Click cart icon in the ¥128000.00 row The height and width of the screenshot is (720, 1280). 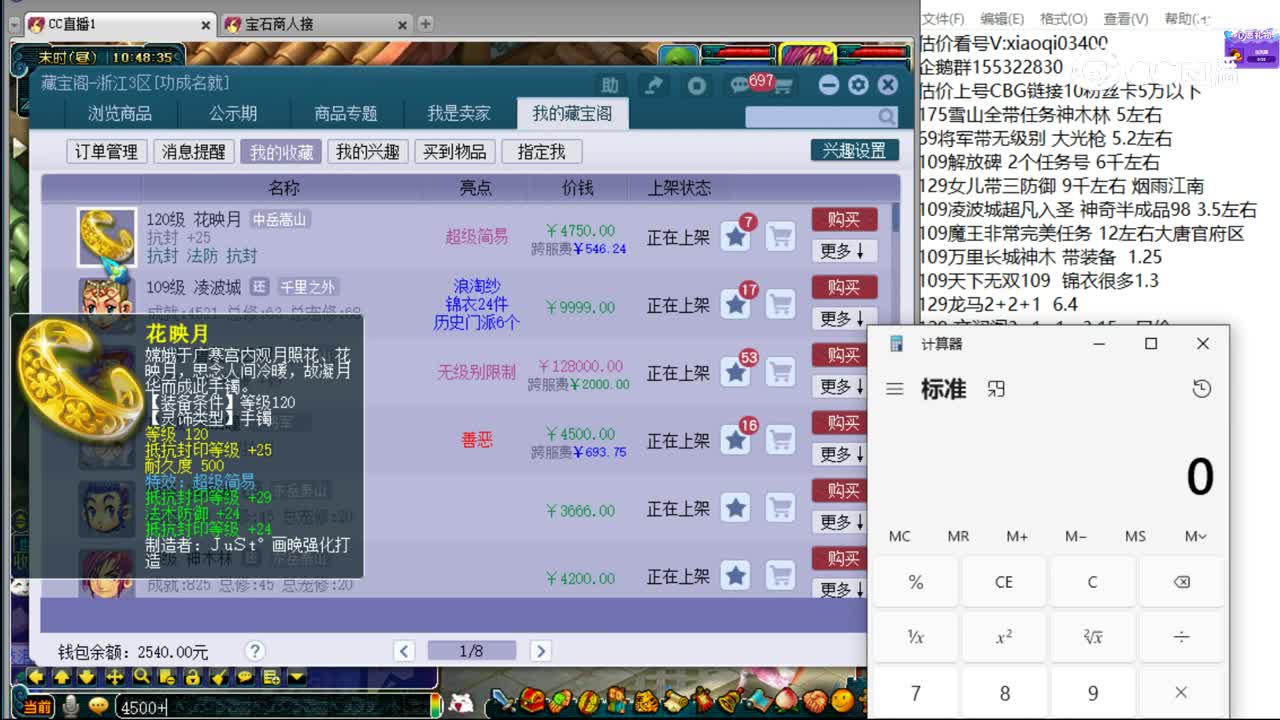[780, 372]
